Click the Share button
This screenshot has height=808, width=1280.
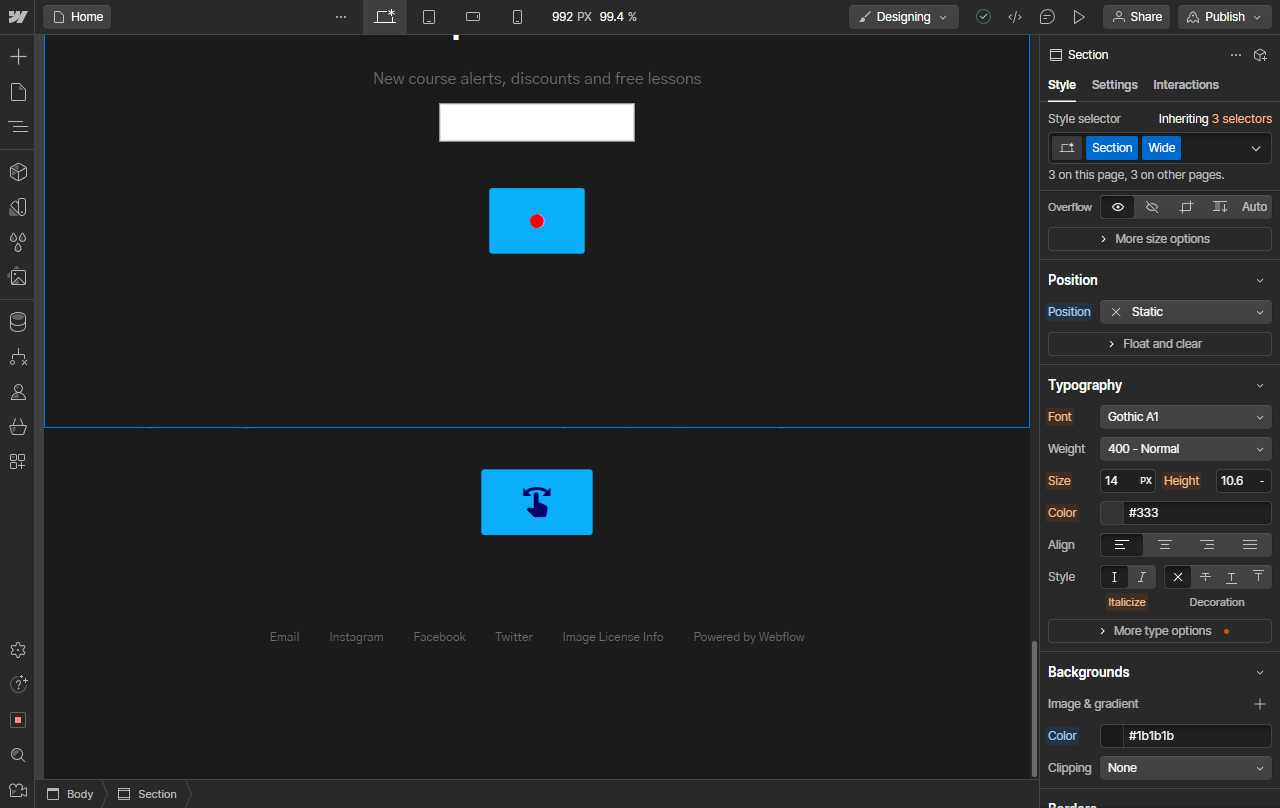coord(1136,17)
